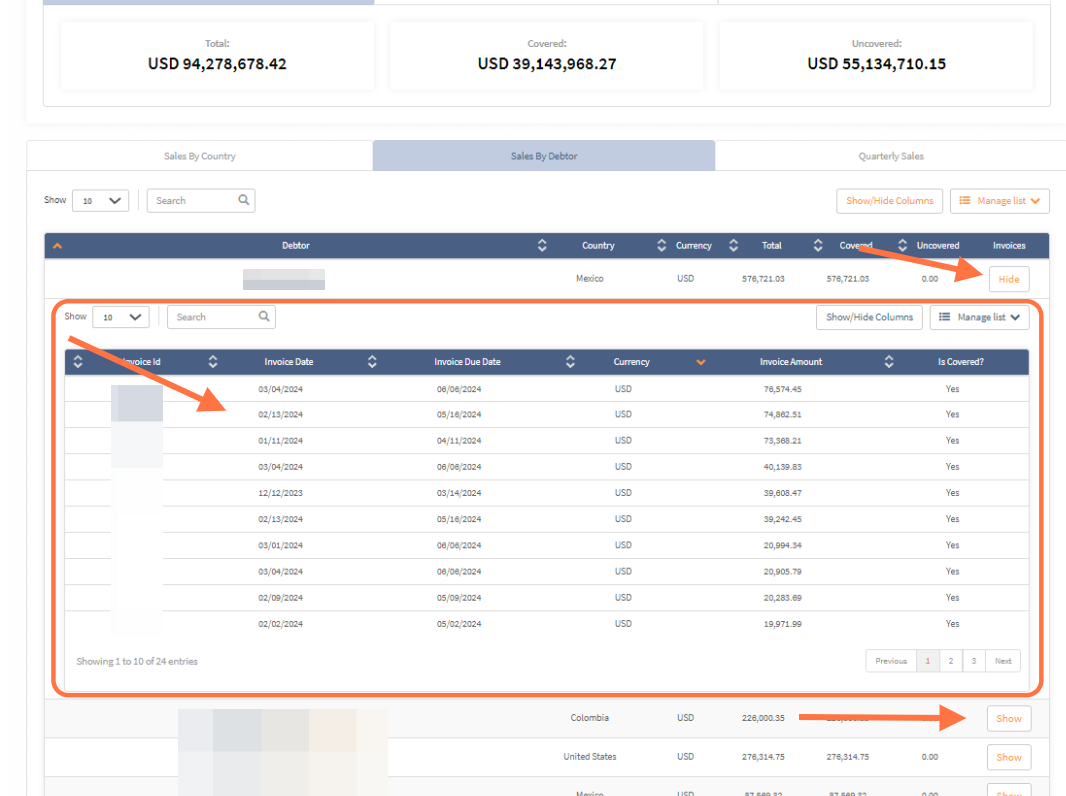Screen dimensions: 1066x796
Task: Go to Next page of invoices
Action: tap(1002, 661)
